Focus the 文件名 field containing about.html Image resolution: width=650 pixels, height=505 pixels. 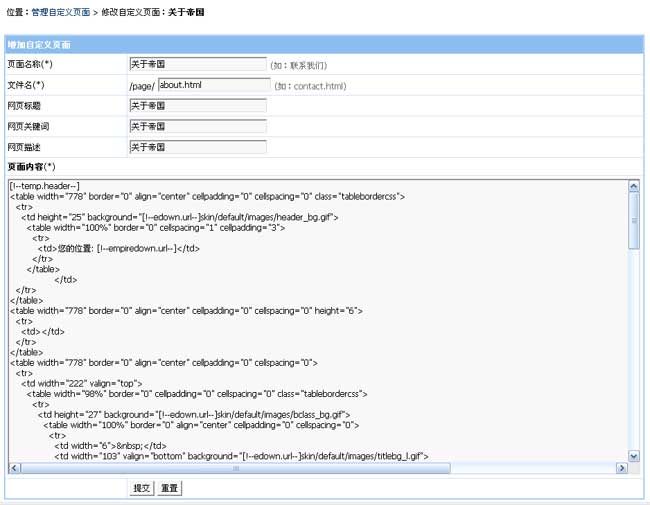212,85
